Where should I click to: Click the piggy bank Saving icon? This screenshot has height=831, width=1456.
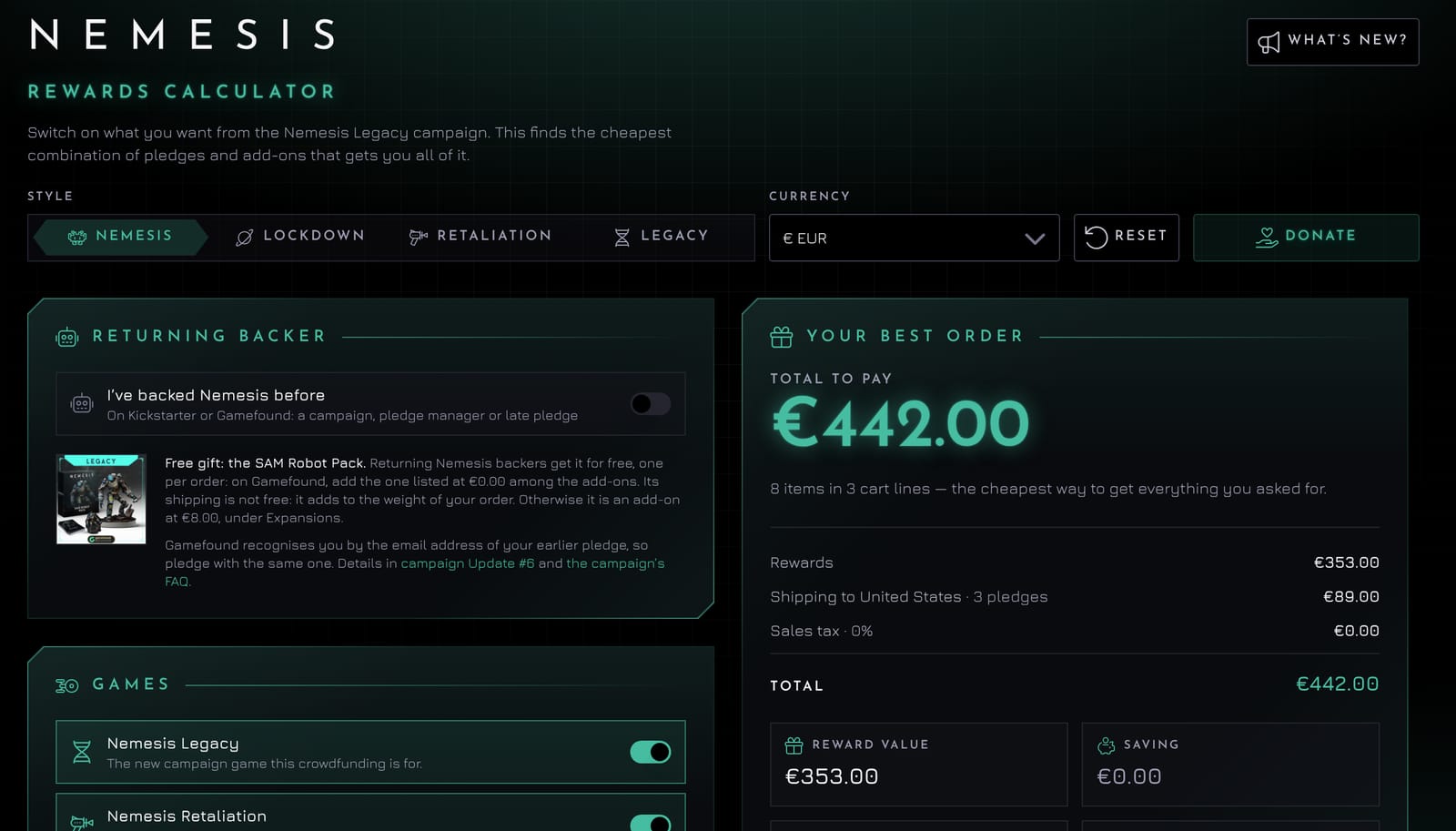(x=1107, y=745)
